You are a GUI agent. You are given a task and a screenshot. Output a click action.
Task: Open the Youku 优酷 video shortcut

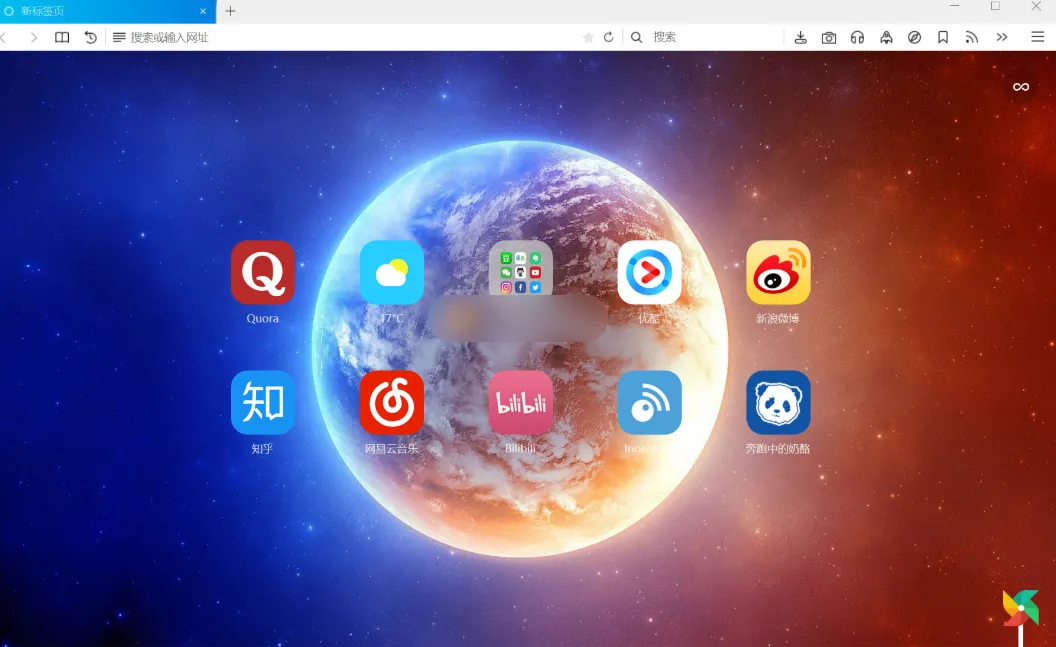click(x=649, y=271)
